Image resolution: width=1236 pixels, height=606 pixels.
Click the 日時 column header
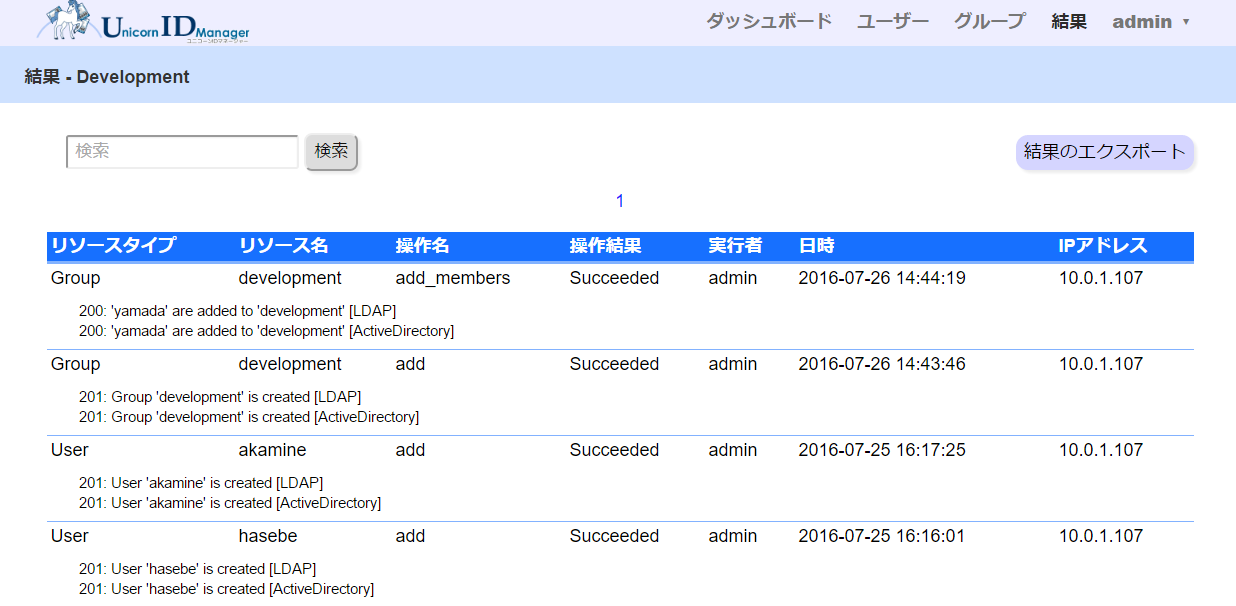816,246
